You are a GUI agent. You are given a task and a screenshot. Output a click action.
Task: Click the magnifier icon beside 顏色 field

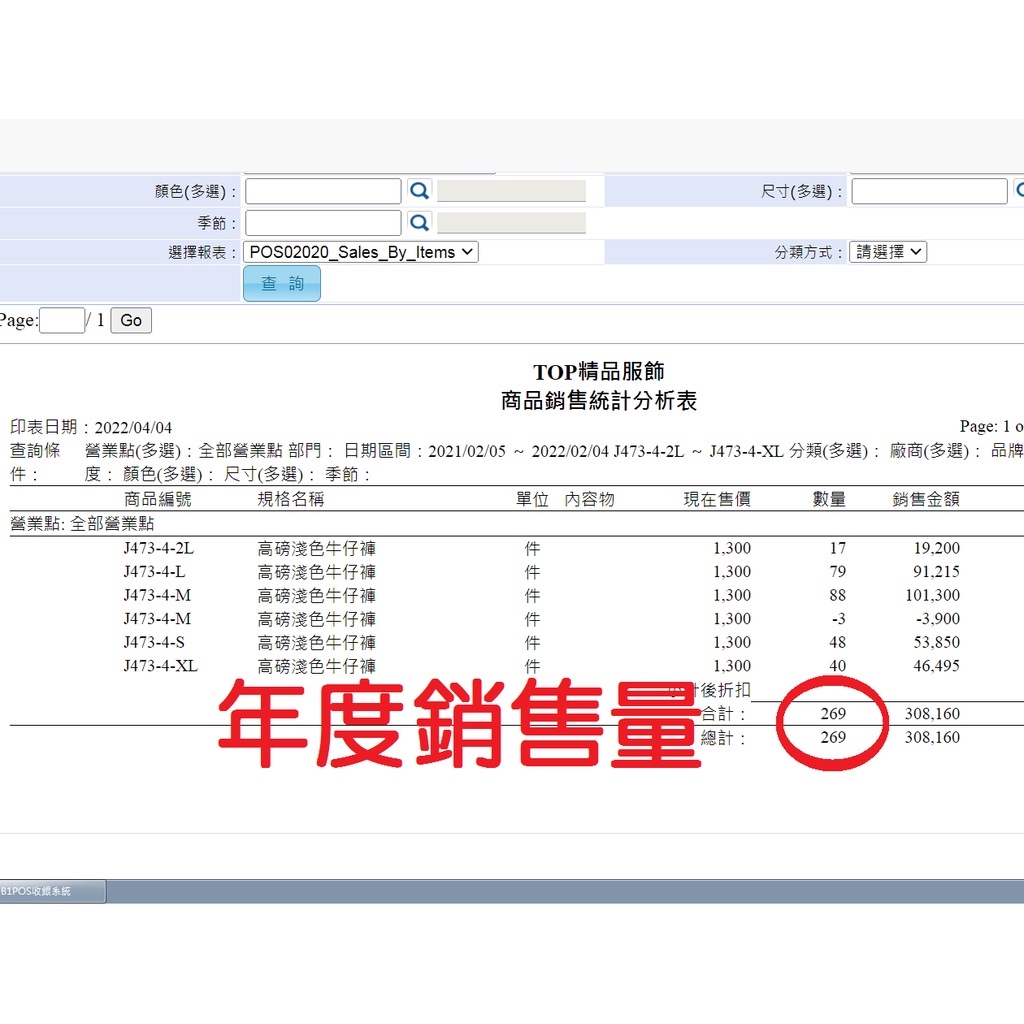tap(419, 191)
